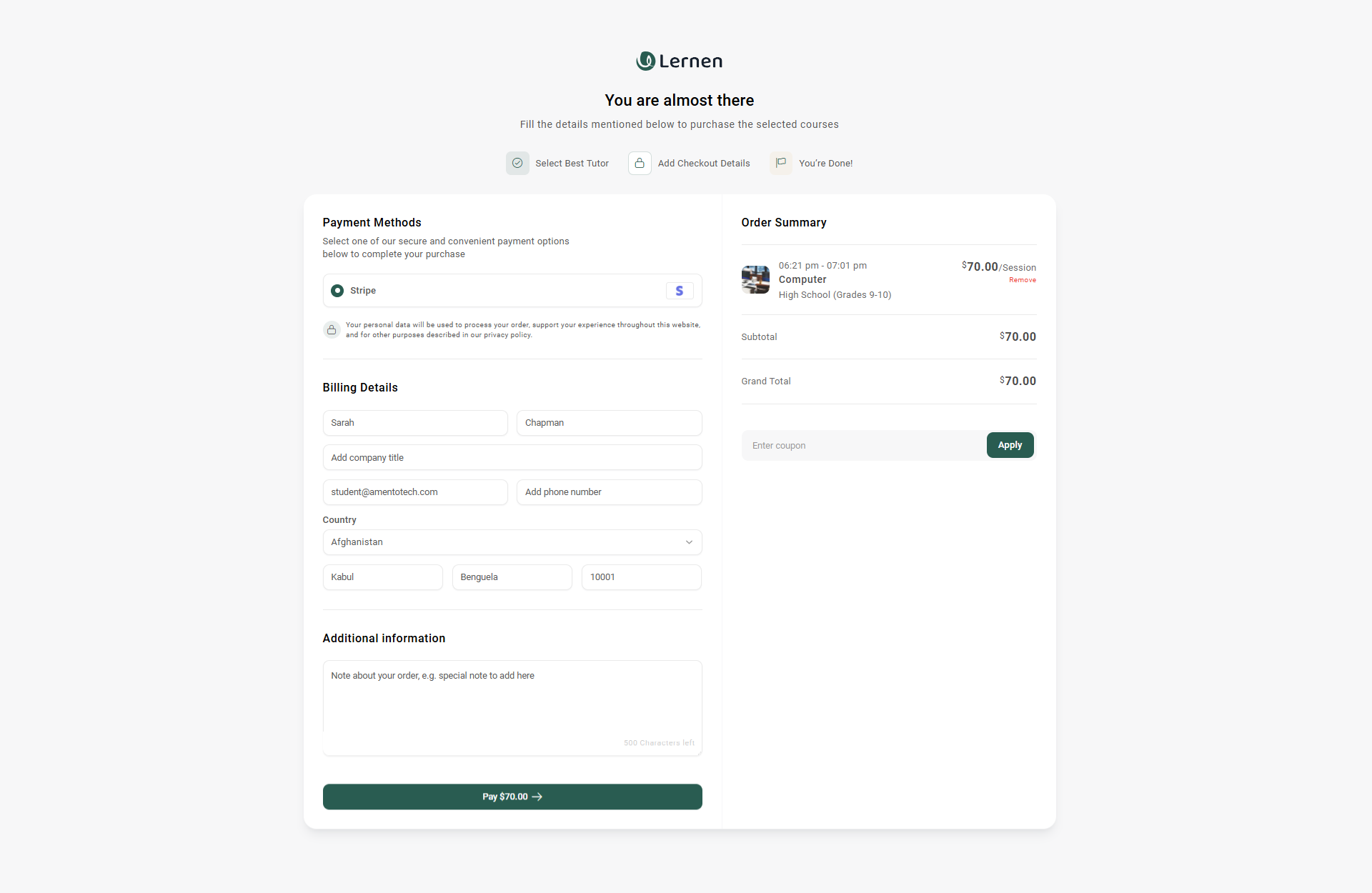Click the lock icon beside Add Checkout Details
1372x893 pixels.
[640, 163]
